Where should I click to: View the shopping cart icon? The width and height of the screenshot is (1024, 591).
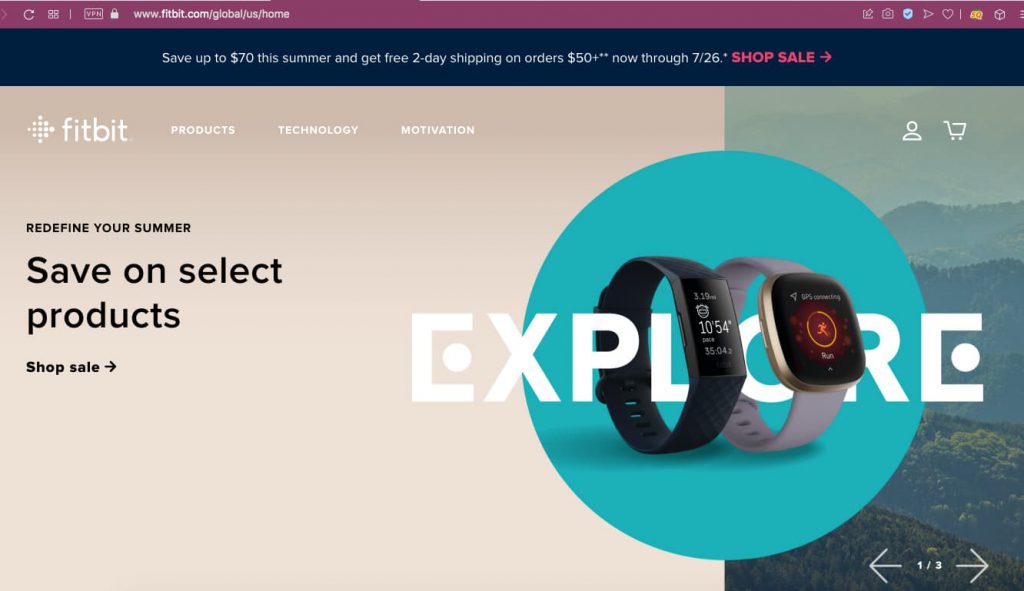click(955, 130)
